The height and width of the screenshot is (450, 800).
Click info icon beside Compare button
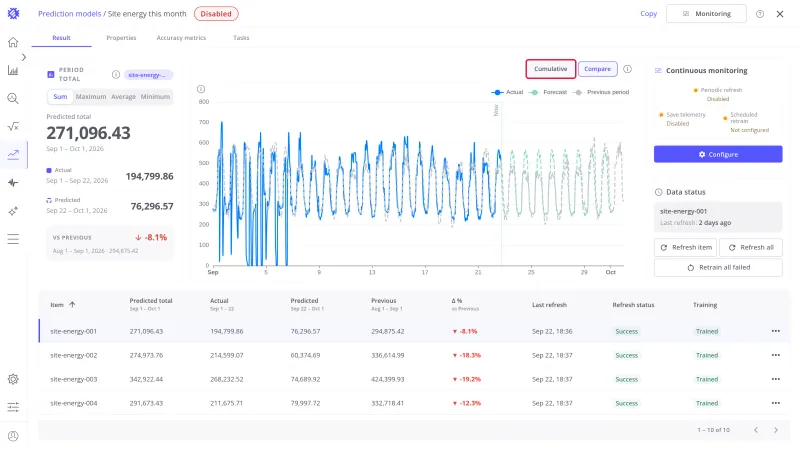click(x=627, y=69)
